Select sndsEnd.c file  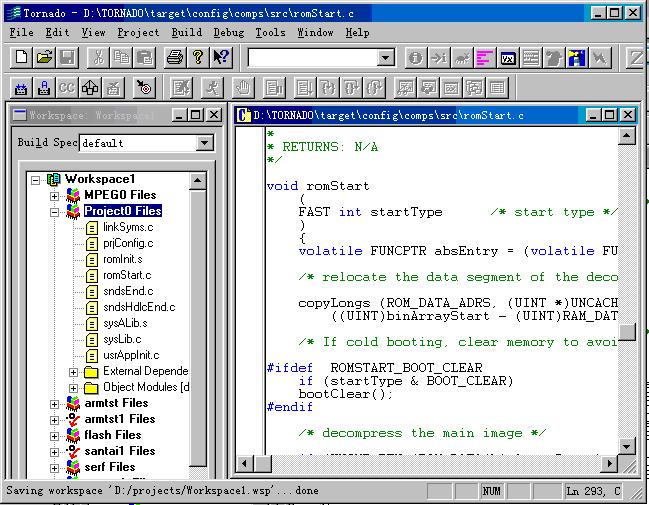click(128, 291)
